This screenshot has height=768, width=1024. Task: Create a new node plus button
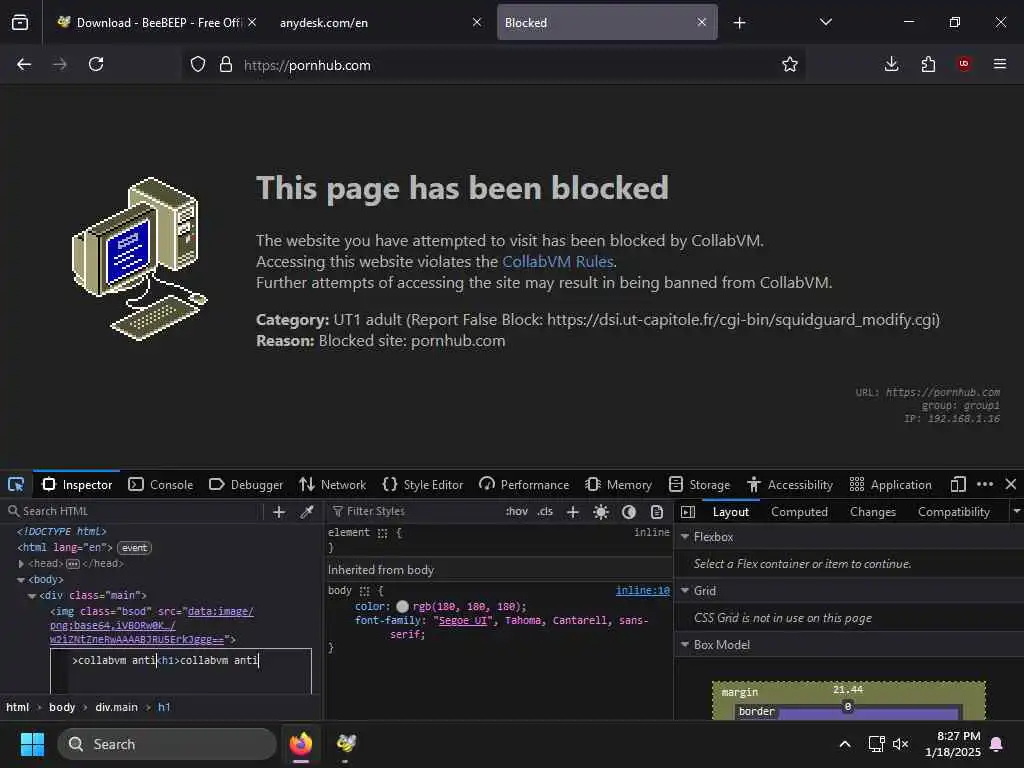pos(279,512)
